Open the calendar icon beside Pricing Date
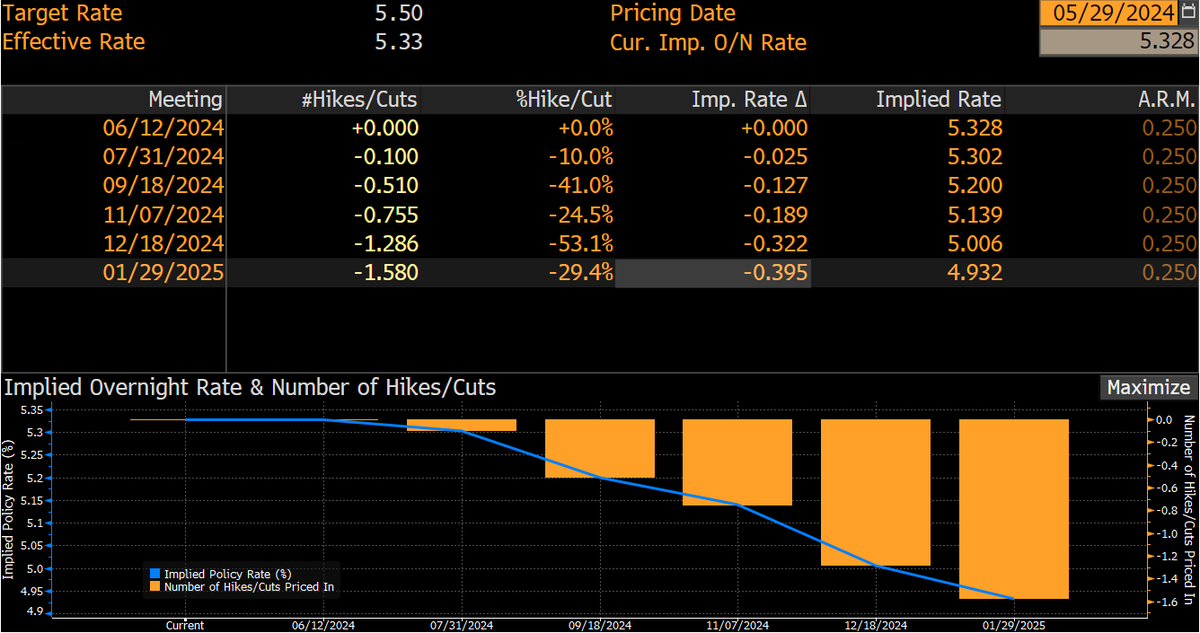Image resolution: width=1200 pixels, height=633 pixels. click(x=1188, y=13)
